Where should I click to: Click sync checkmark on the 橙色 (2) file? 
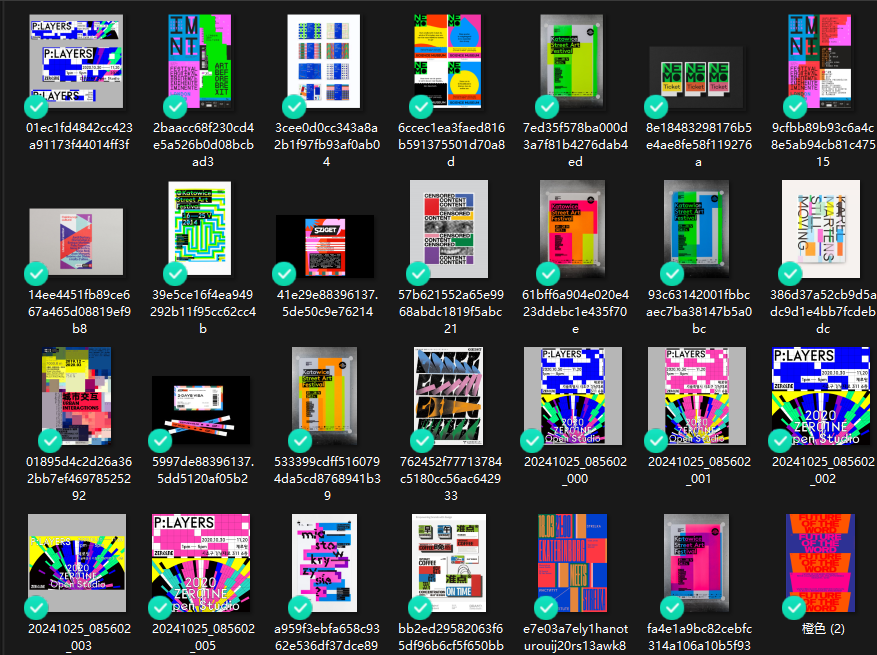coord(795,607)
